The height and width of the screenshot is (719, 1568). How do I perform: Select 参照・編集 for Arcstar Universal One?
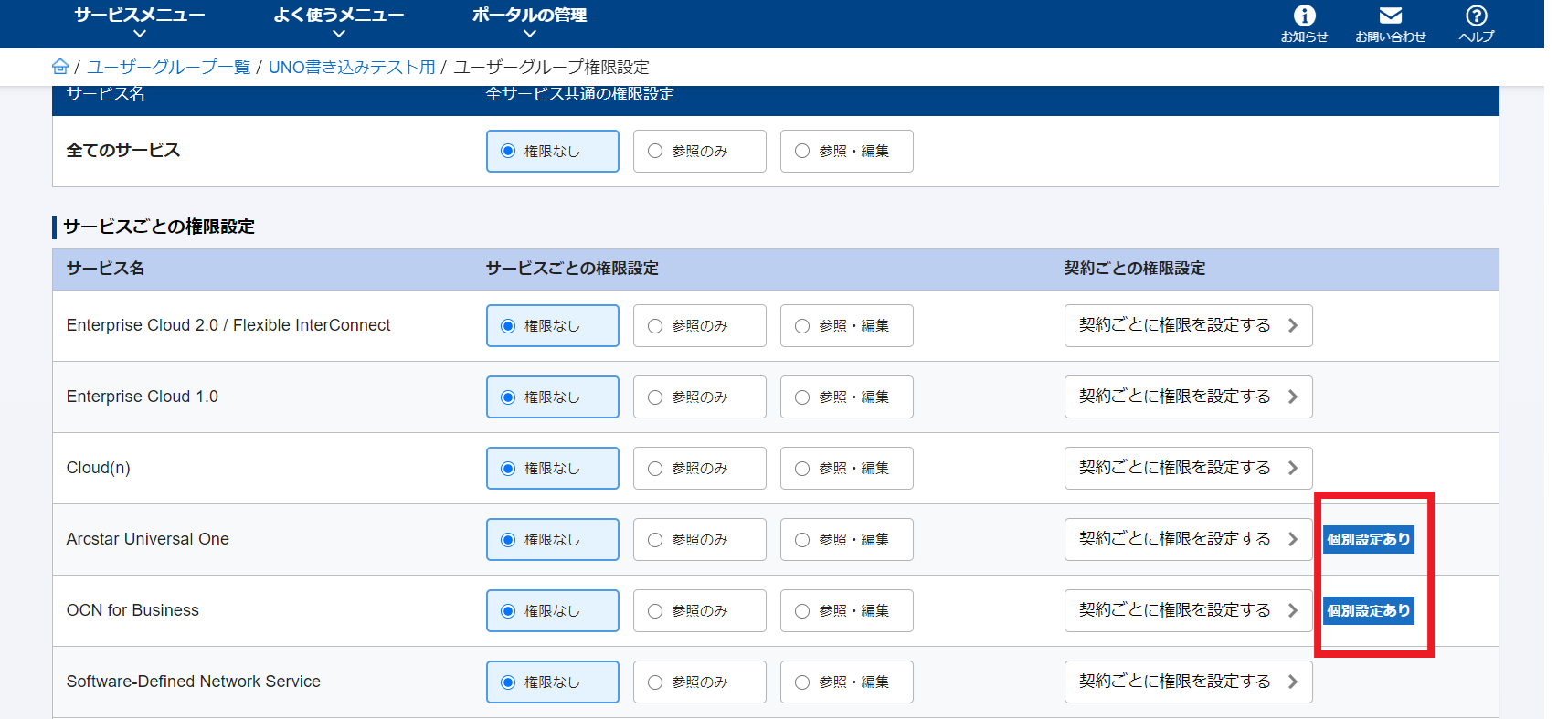point(846,539)
